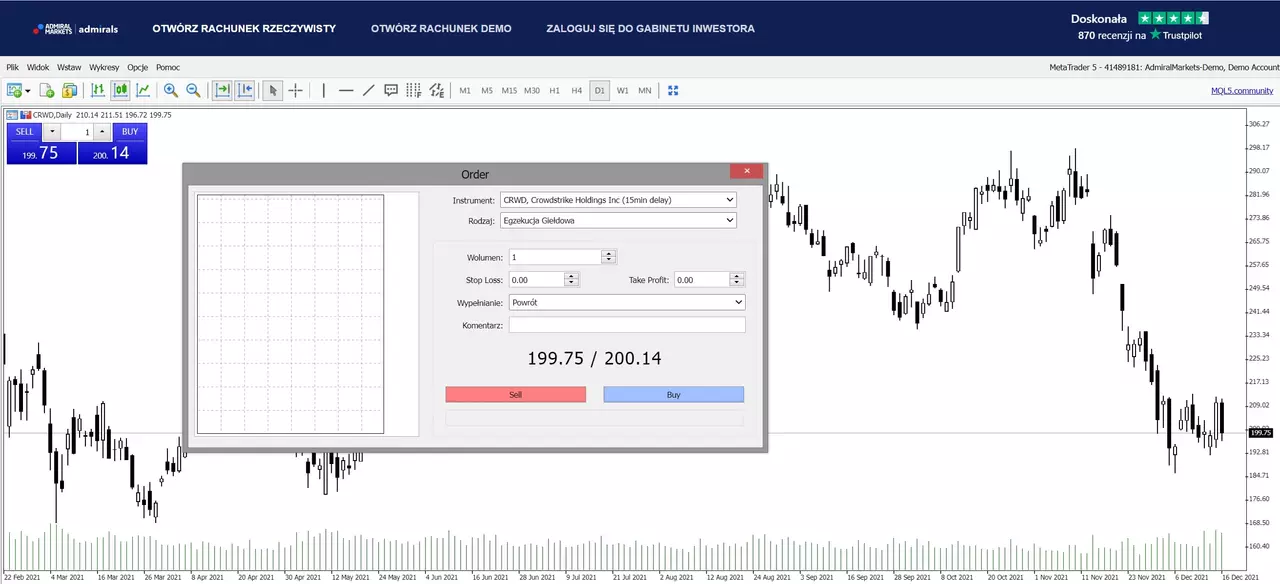The height and width of the screenshot is (584, 1280).
Task: Follow the MQL5.community link
Action: tap(1242, 90)
